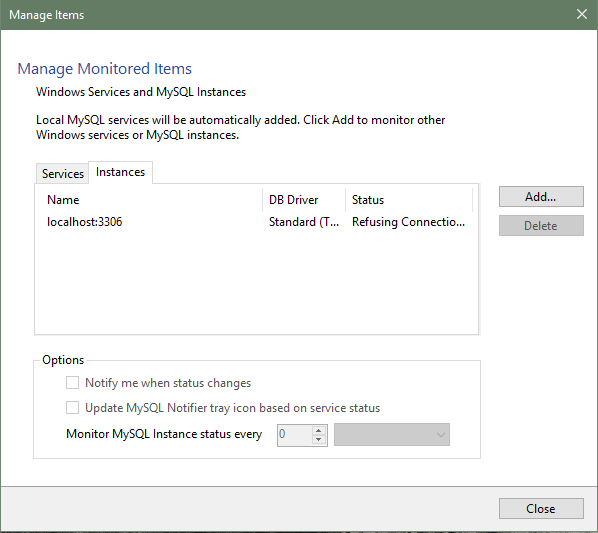Toggle Update MySQL Notifier tray icon checkbox
The height and width of the screenshot is (533, 598).
tap(72, 408)
